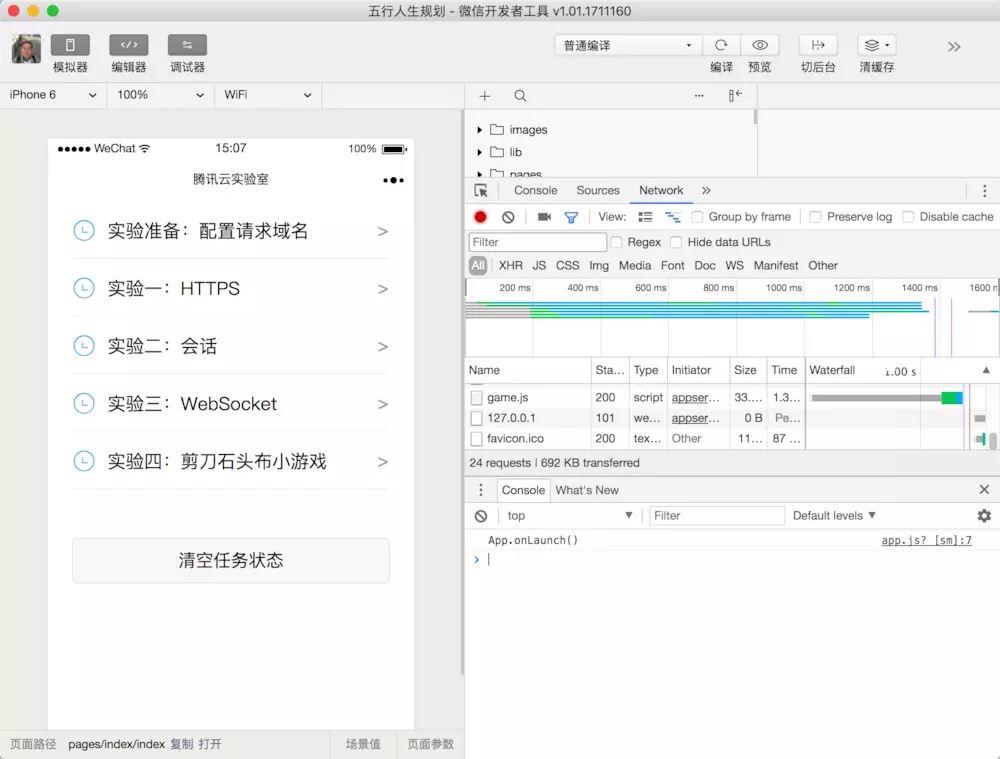Open the iPhone 6 device dropdown

[x=52, y=95]
